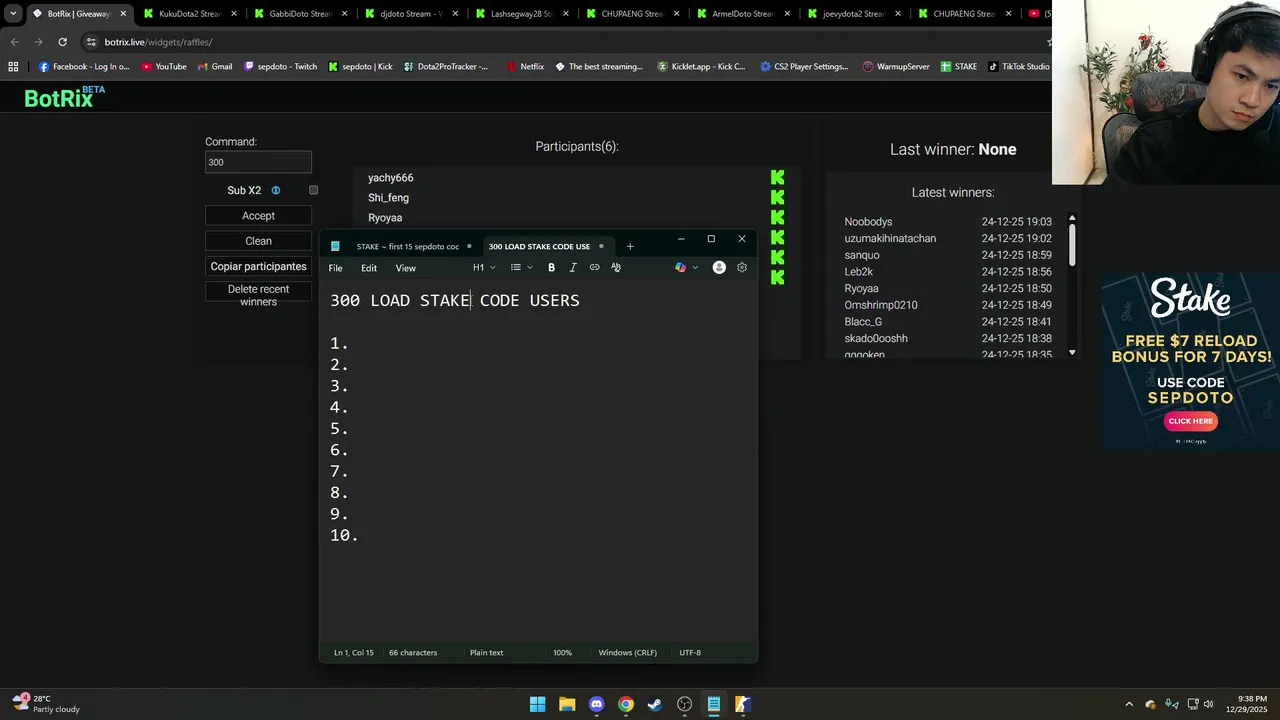
Task: Switch to the GabbiDoto Stream browser tab
Action: pyautogui.click(x=299, y=14)
